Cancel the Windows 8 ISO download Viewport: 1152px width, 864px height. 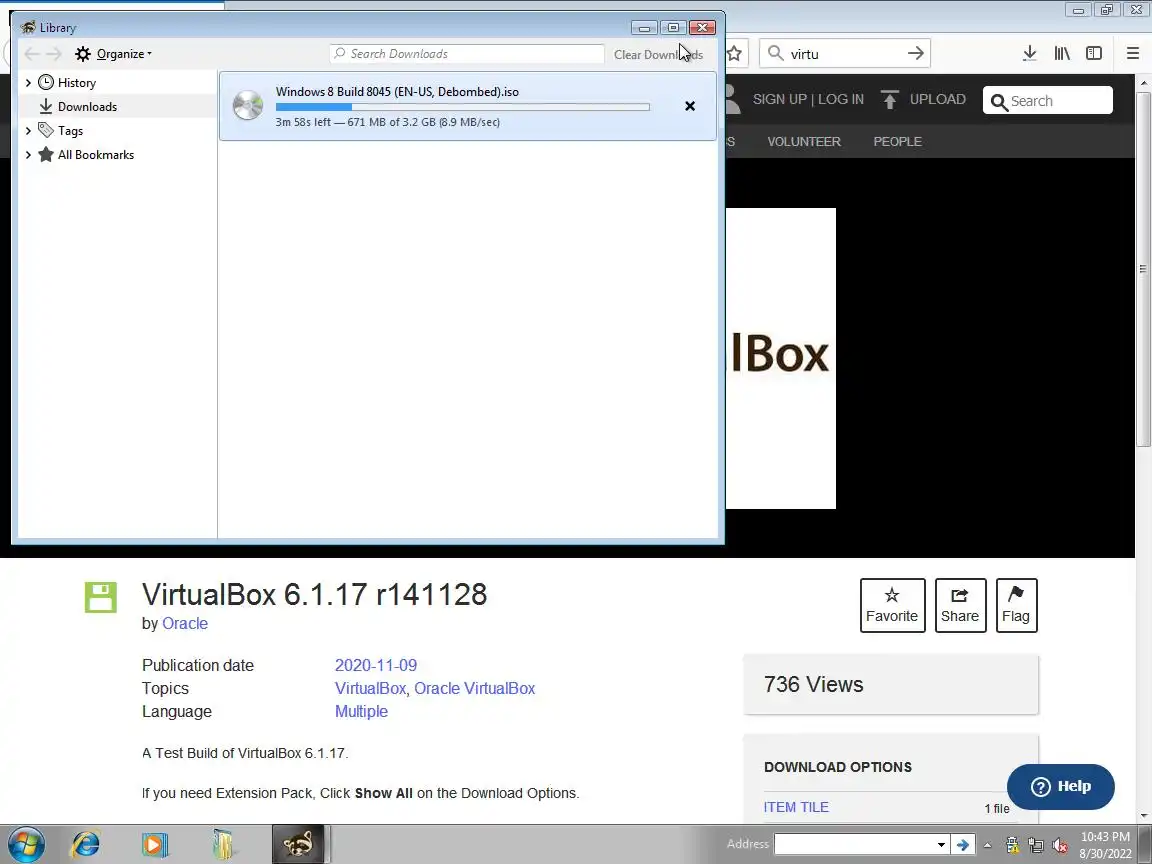coord(690,106)
